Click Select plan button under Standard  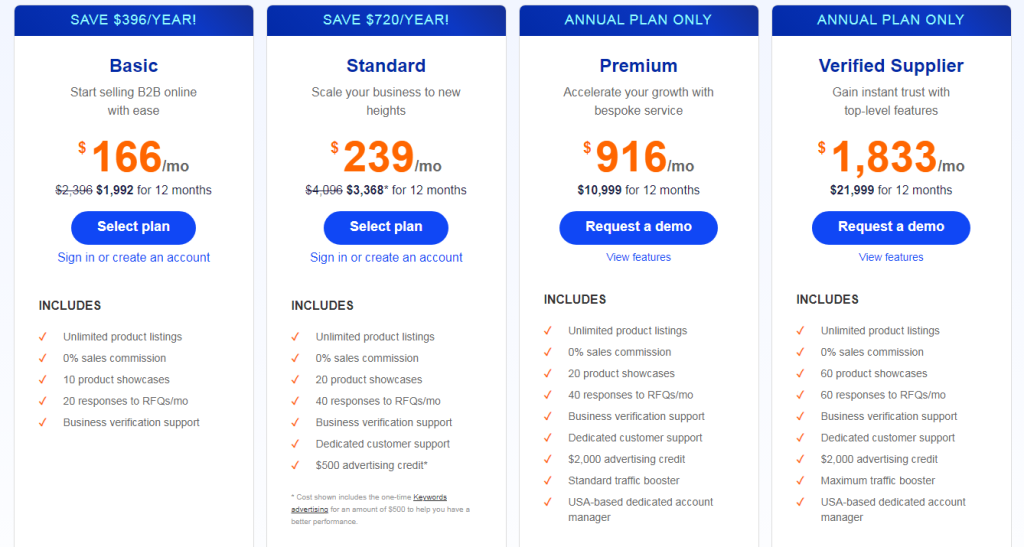coord(386,227)
